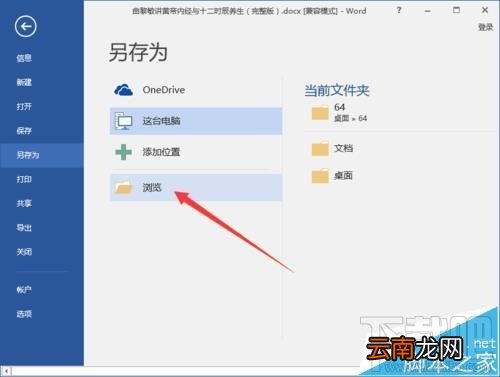Click the This PC computer icon
The height and width of the screenshot is (377, 500).
pyautogui.click(x=123, y=121)
